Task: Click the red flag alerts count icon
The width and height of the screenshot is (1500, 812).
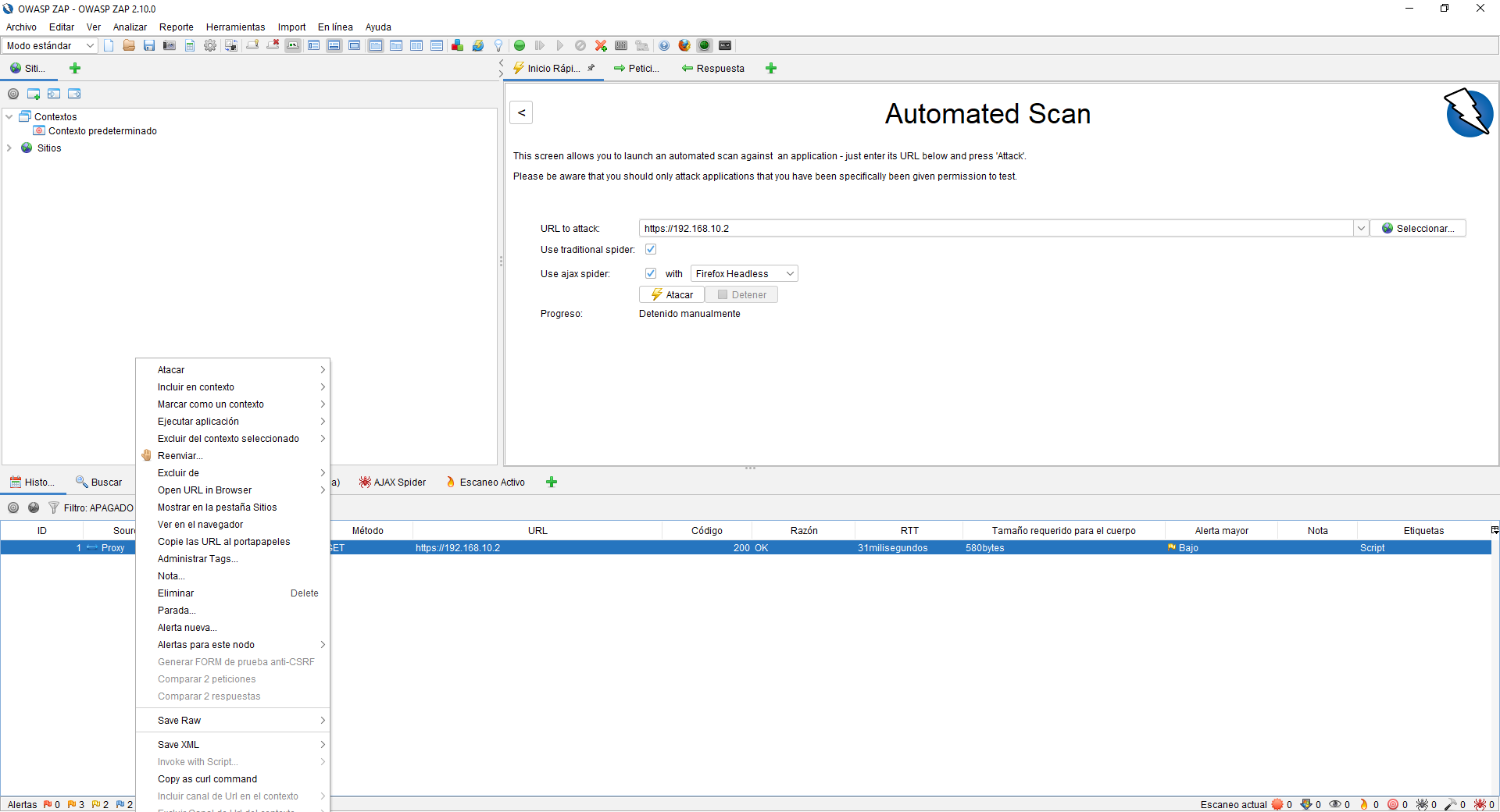Action: pos(48,804)
